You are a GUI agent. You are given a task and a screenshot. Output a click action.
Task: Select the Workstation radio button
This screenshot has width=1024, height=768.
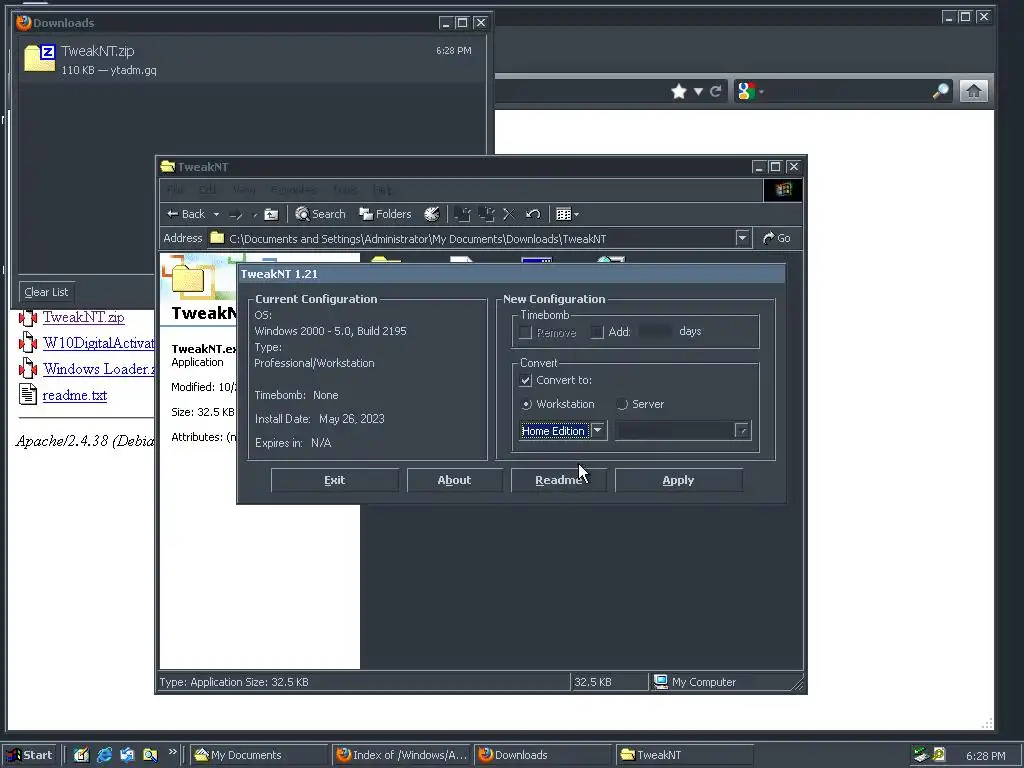[526, 404]
